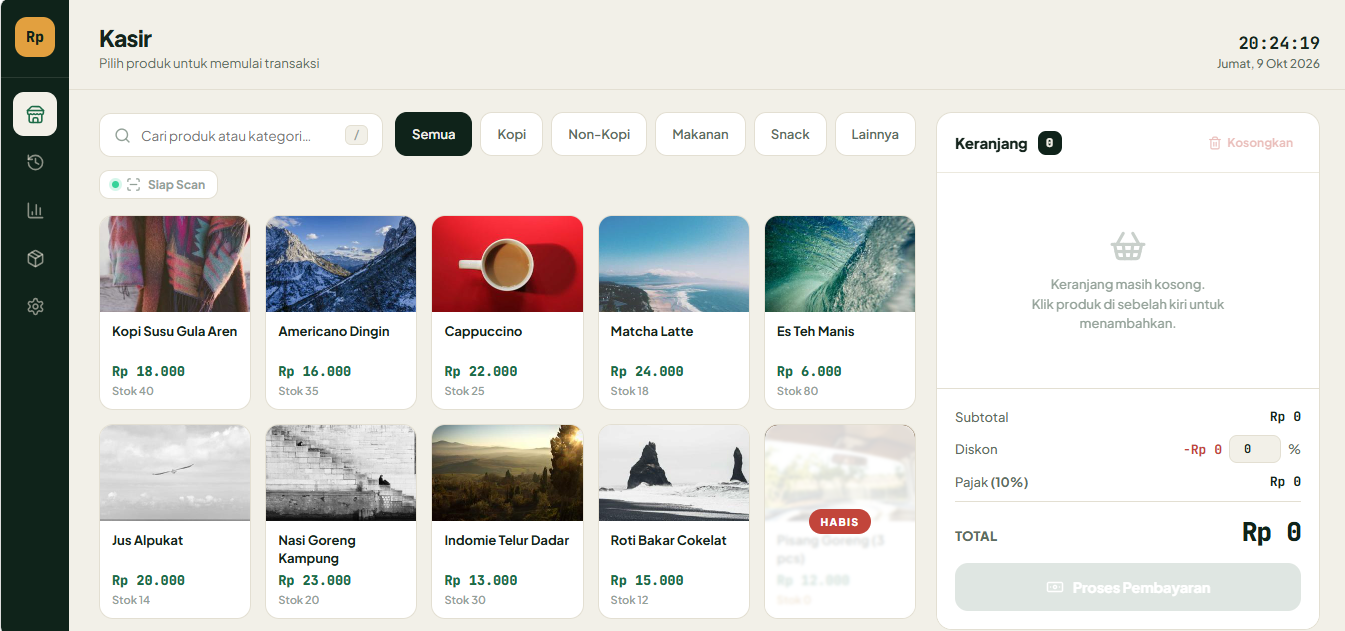The width and height of the screenshot is (1345, 631).
Task: Click the Stok 80 label
Action: coord(798,391)
